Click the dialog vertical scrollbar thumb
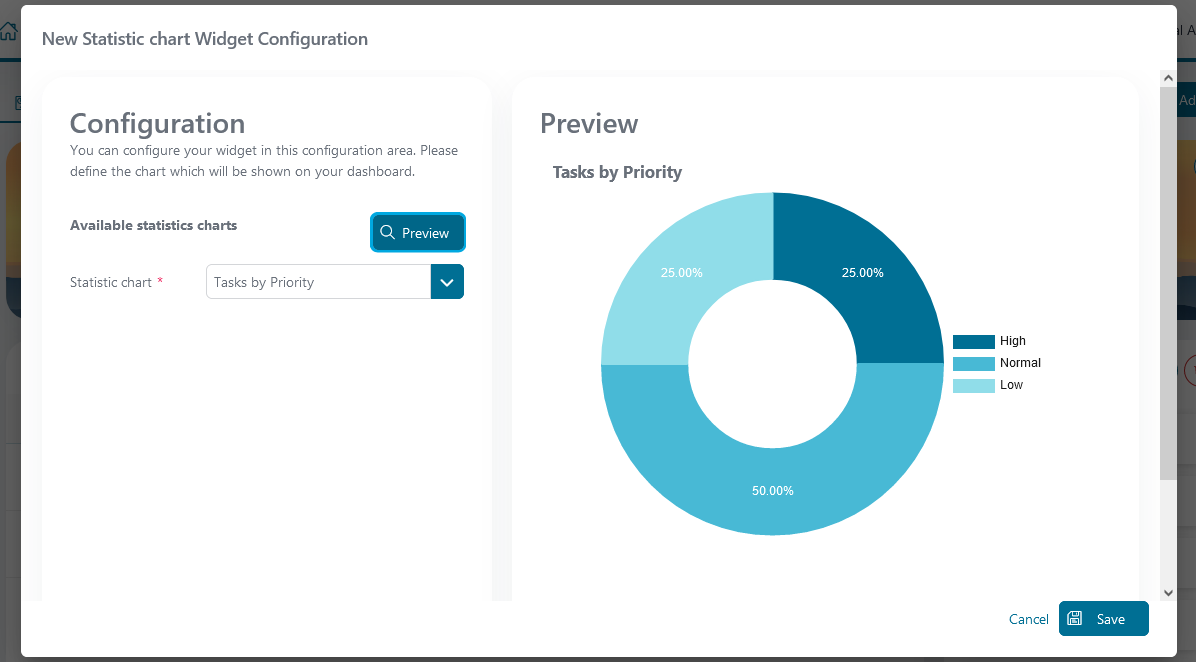The height and width of the screenshot is (662, 1196). click(x=1168, y=283)
